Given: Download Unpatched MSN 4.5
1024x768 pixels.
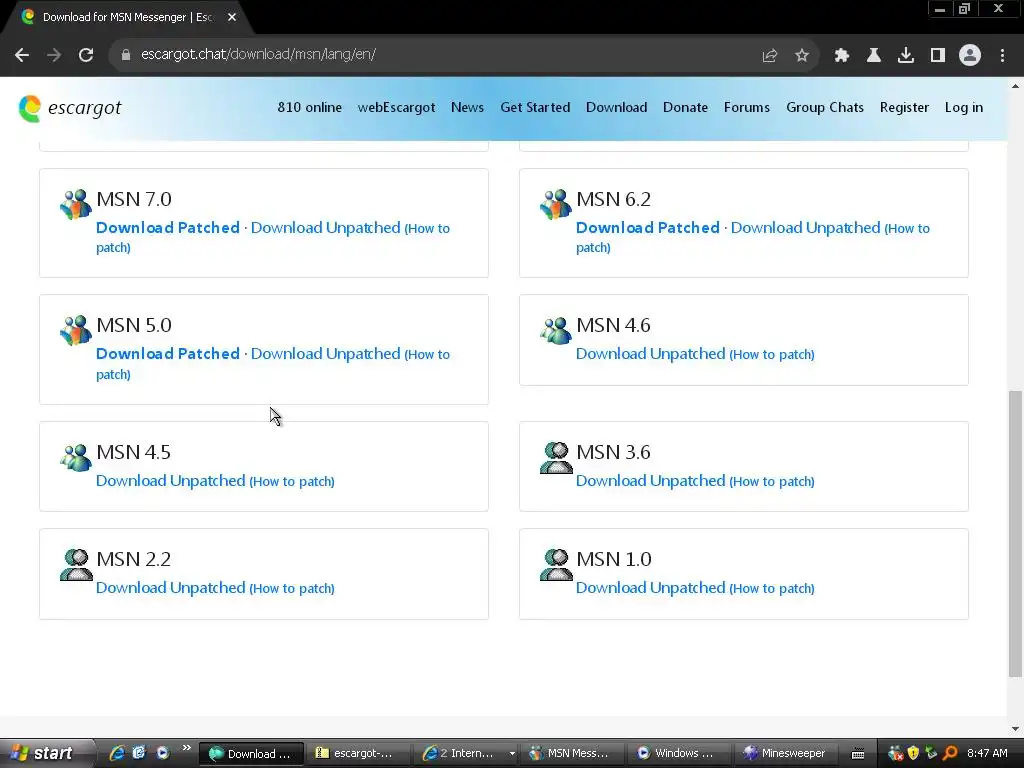Looking at the screenshot, I should coord(170,481).
